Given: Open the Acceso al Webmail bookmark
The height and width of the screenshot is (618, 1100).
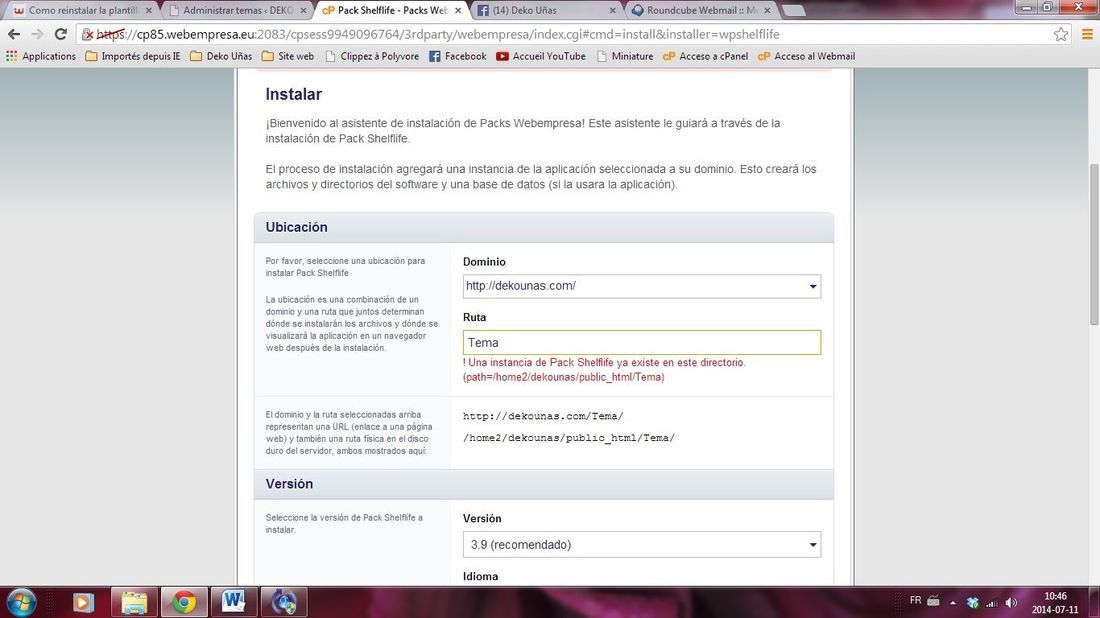Looking at the screenshot, I should coord(807,56).
